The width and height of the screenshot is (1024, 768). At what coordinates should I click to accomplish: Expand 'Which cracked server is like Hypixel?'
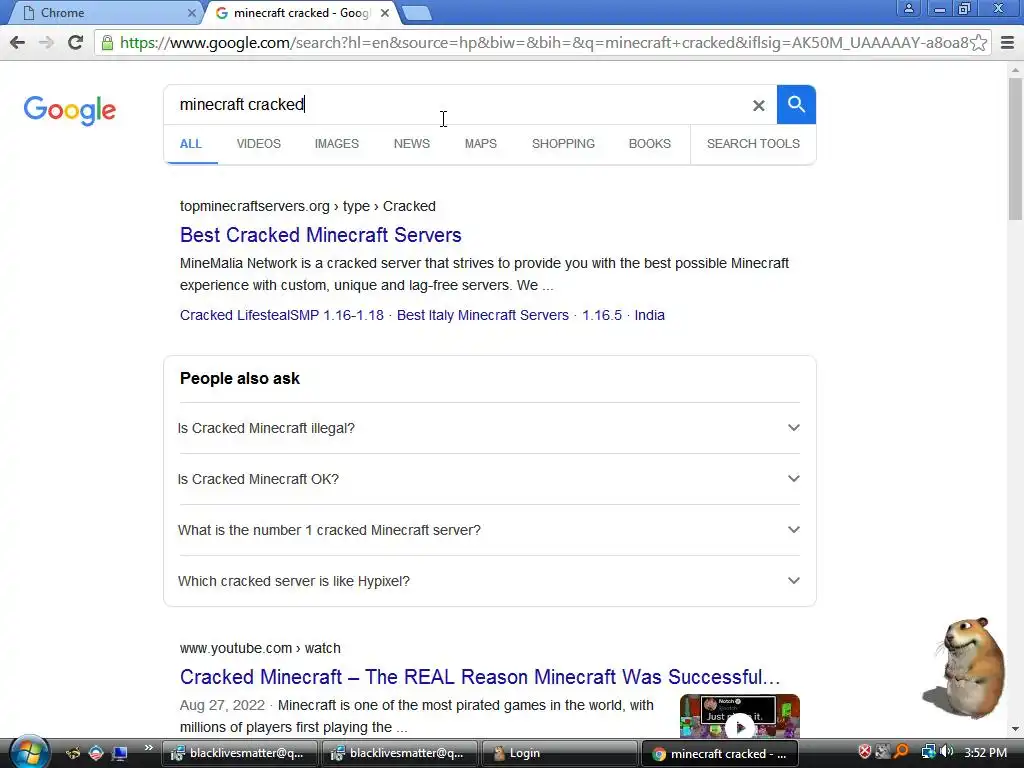point(489,581)
